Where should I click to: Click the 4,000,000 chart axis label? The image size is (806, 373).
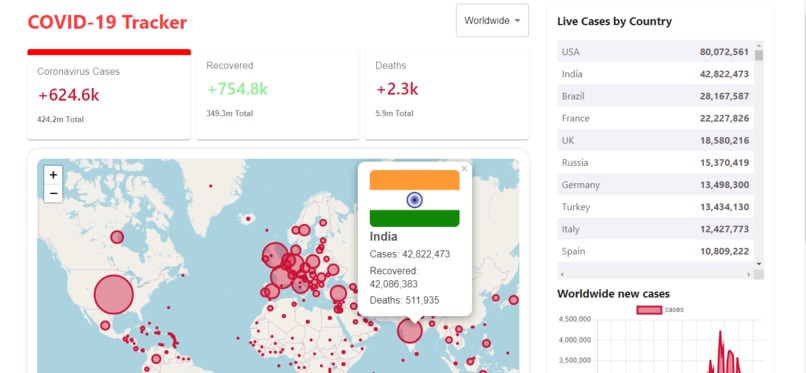coord(574,340)
